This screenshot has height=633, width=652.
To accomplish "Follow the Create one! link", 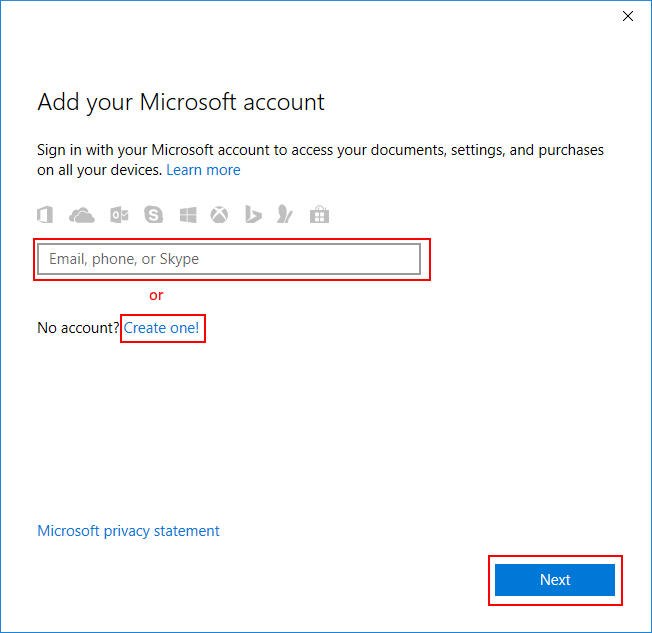I will point(161,328).
